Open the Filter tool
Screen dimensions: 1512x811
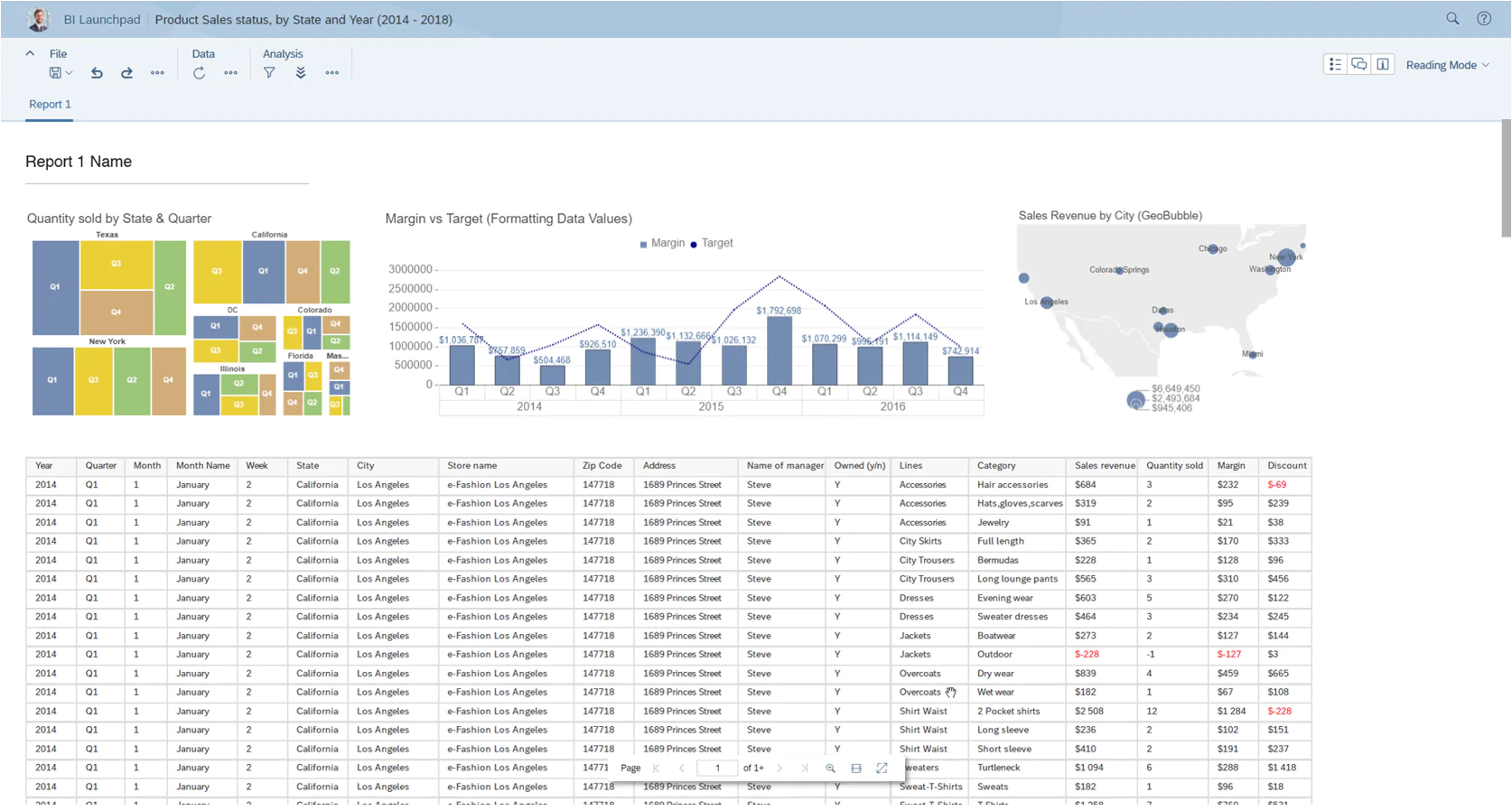pyautogui.click(x=269, y=73)
